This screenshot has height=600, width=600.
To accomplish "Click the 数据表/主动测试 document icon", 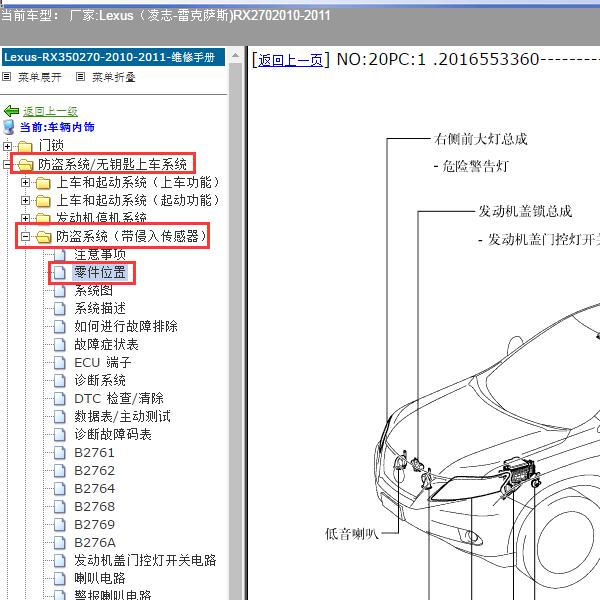I will coord(59,416).
